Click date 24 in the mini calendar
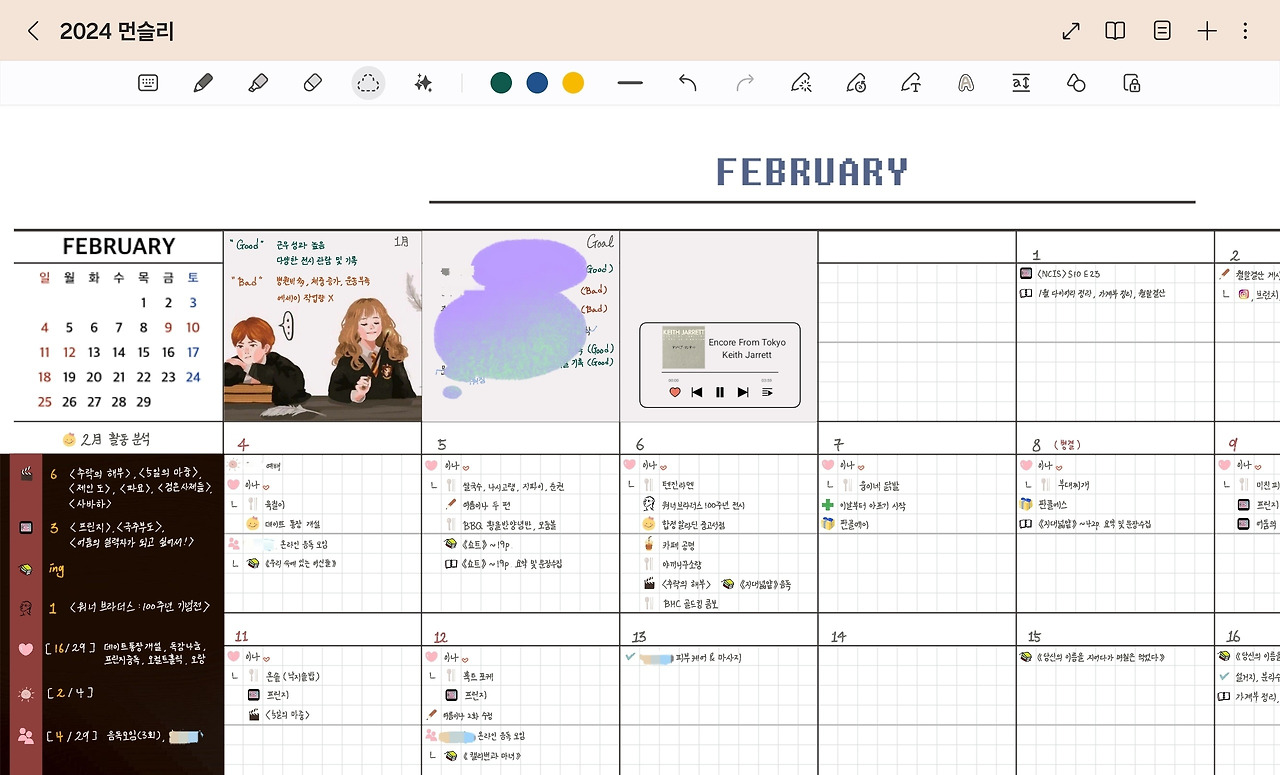The width and height of the screenshot is (1280, 775). coord(193,377)
